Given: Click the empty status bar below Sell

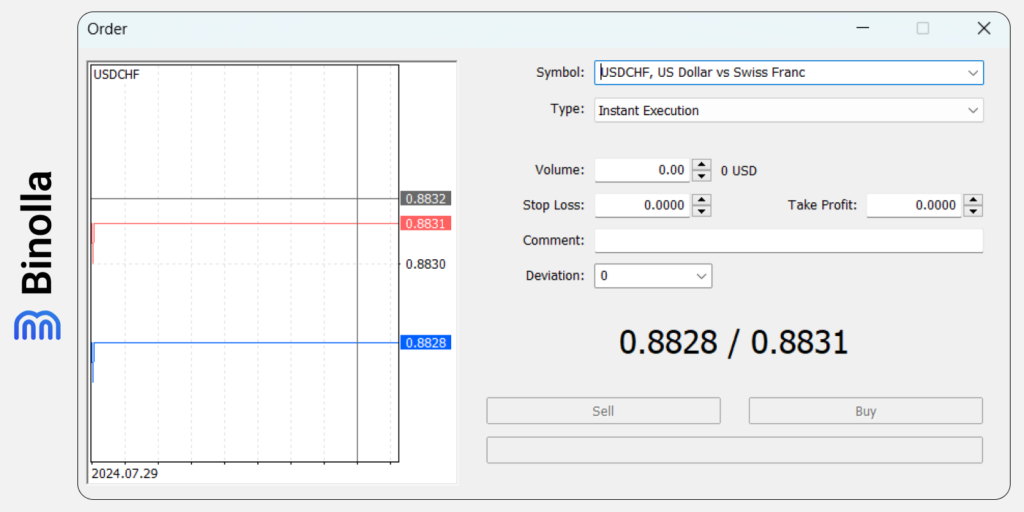Looking at the screenshot, I should [x=735, y=450].
